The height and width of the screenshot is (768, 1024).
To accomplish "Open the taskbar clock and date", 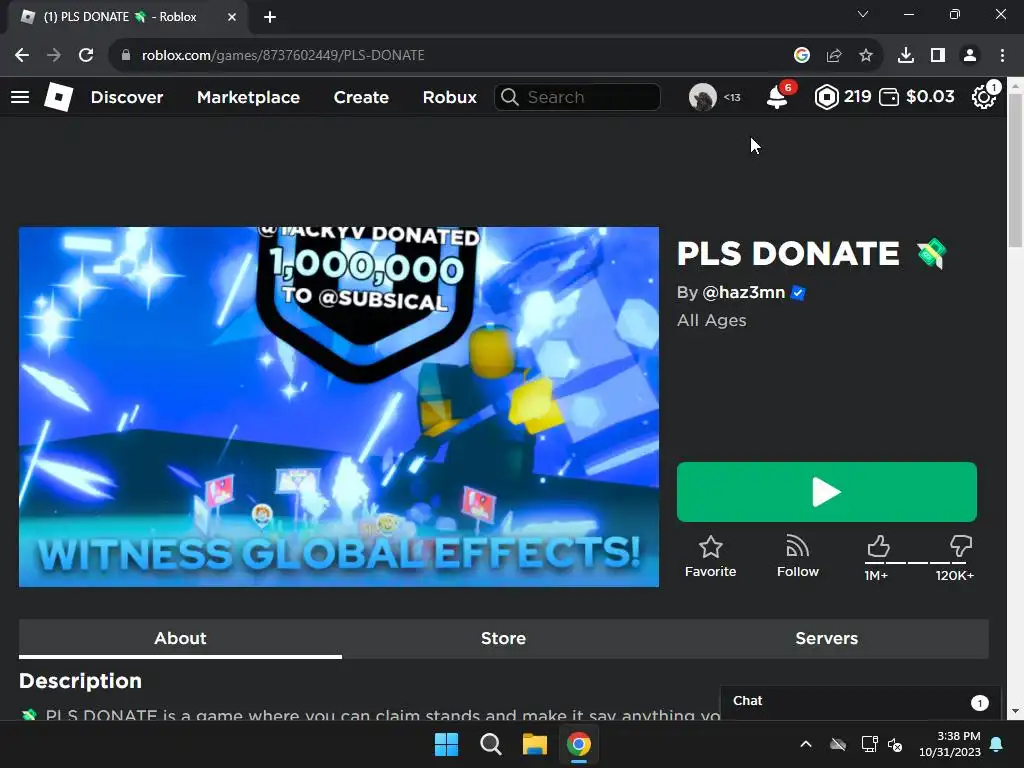I will pyautogui.click(x=950, y=744).
